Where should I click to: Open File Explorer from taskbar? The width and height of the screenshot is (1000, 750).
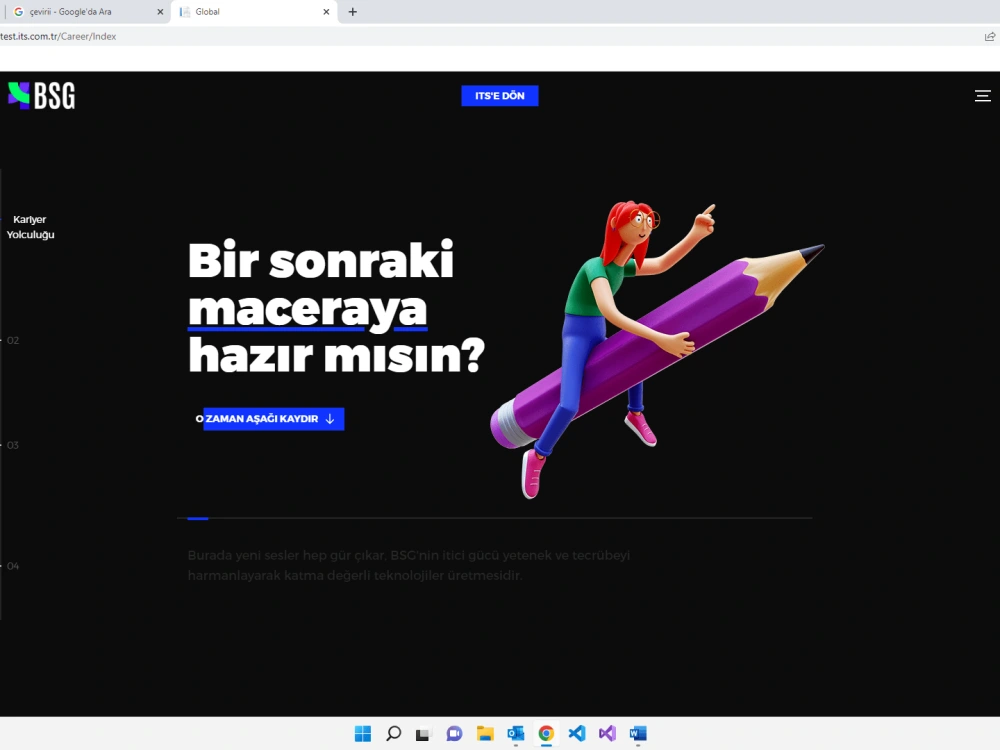485,733
